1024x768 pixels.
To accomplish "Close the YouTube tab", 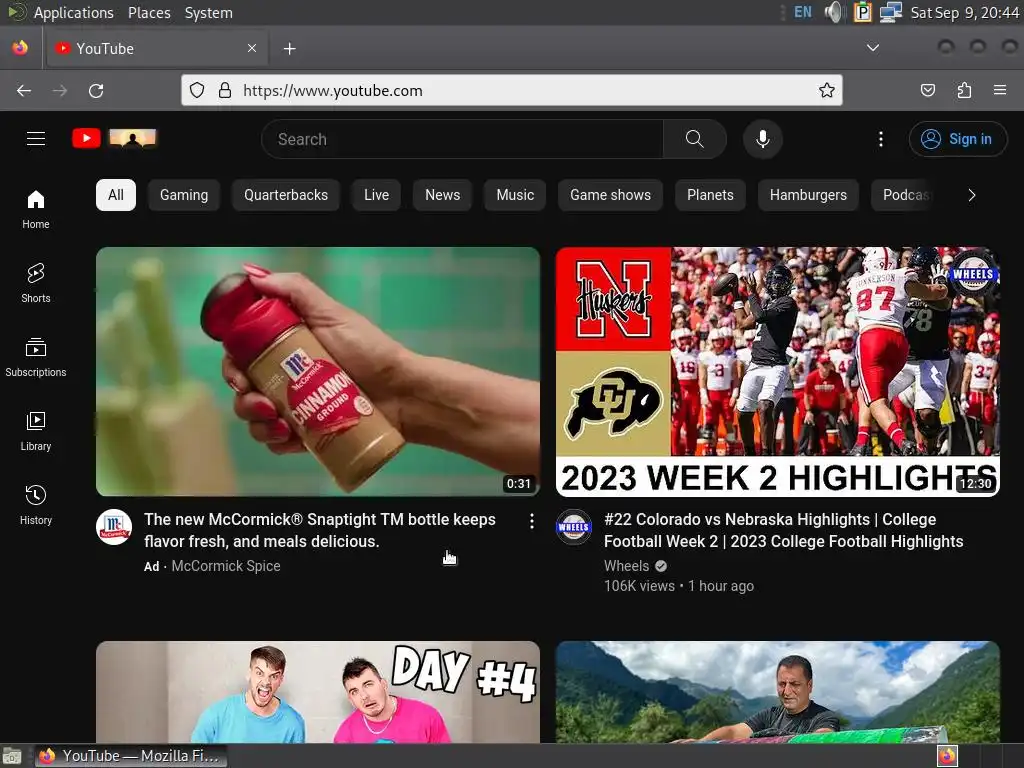I will tap(252, 48).
